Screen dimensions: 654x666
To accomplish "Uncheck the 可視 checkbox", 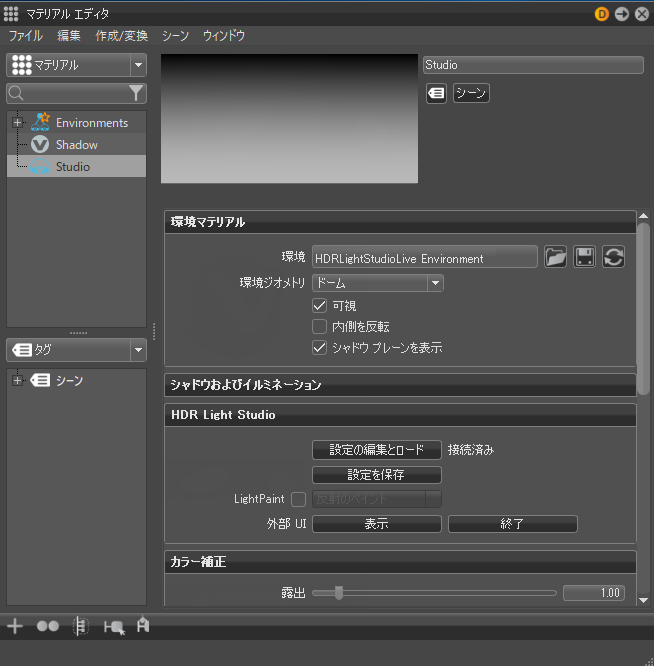I will pos(319,305).
